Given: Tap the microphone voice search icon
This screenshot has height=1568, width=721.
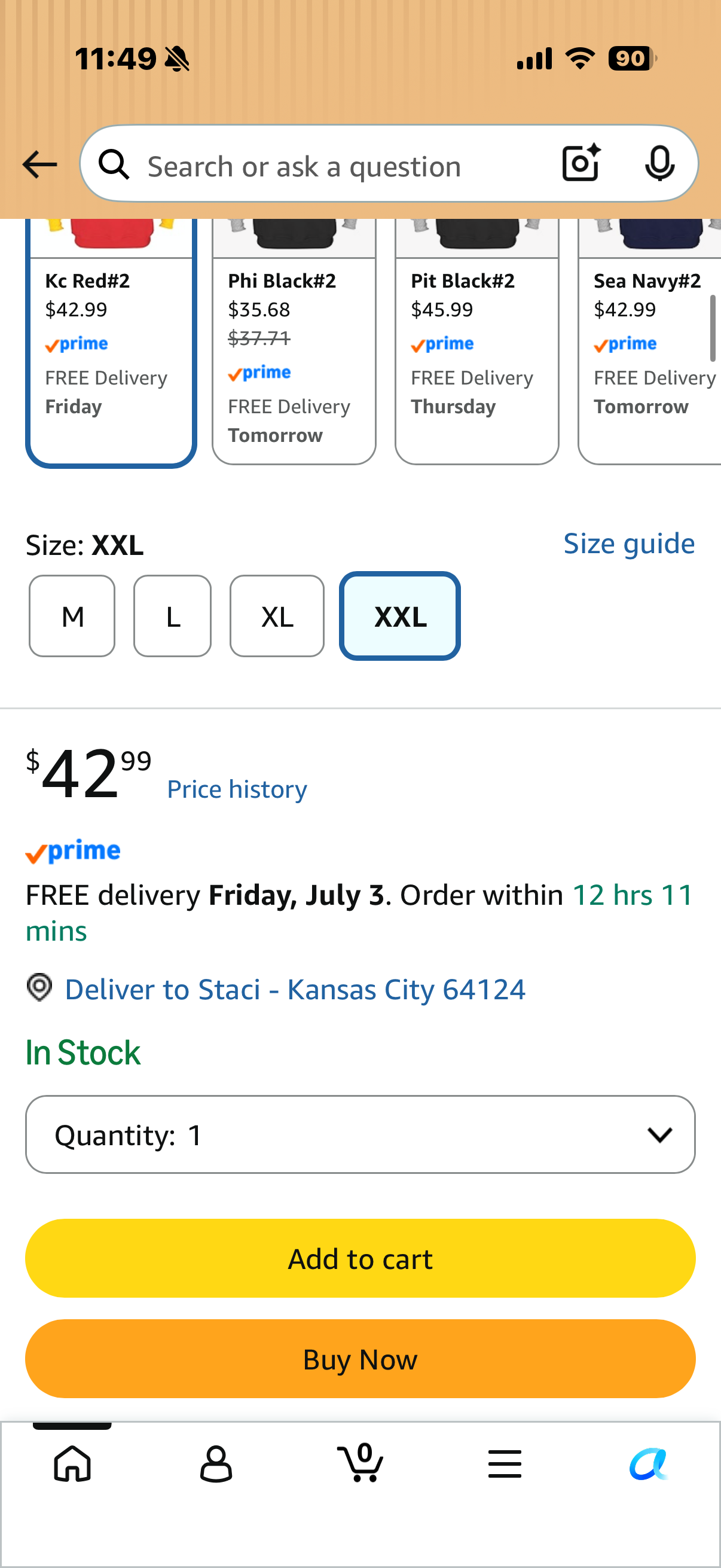Looking at the screenshot, I should [x=659, y=164].
